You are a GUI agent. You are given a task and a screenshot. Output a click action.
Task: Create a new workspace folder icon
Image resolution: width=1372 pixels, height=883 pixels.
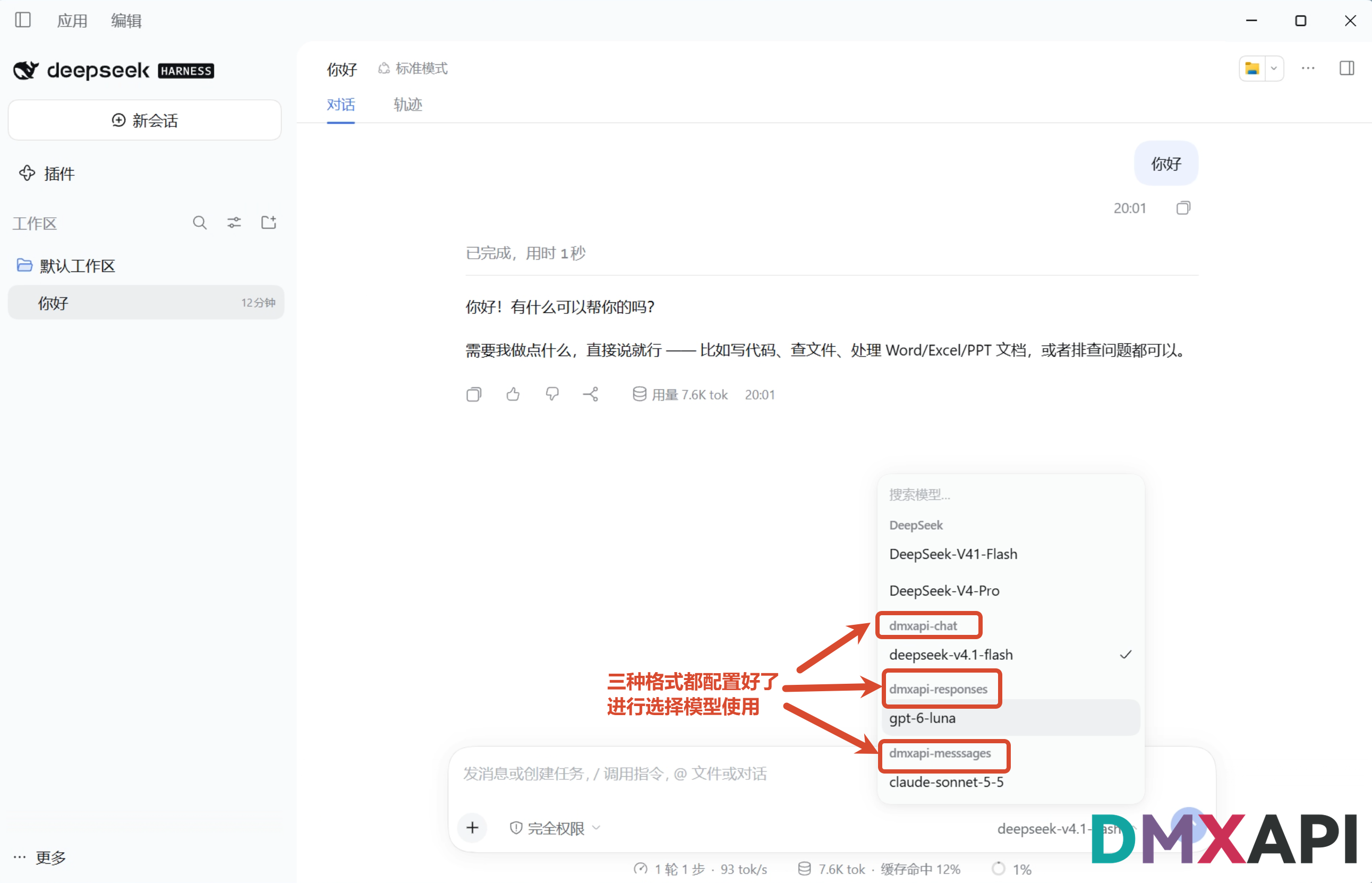[269, 223]
